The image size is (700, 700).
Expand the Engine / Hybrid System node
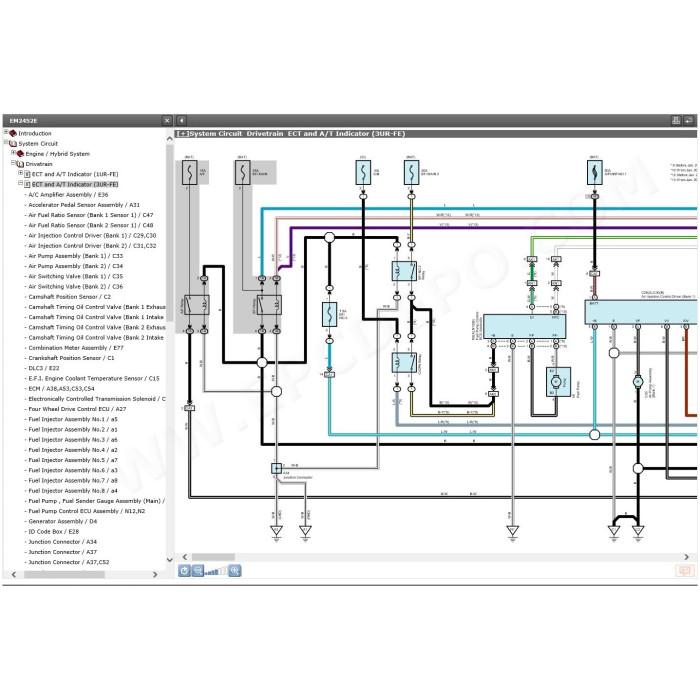click(13, 153)
